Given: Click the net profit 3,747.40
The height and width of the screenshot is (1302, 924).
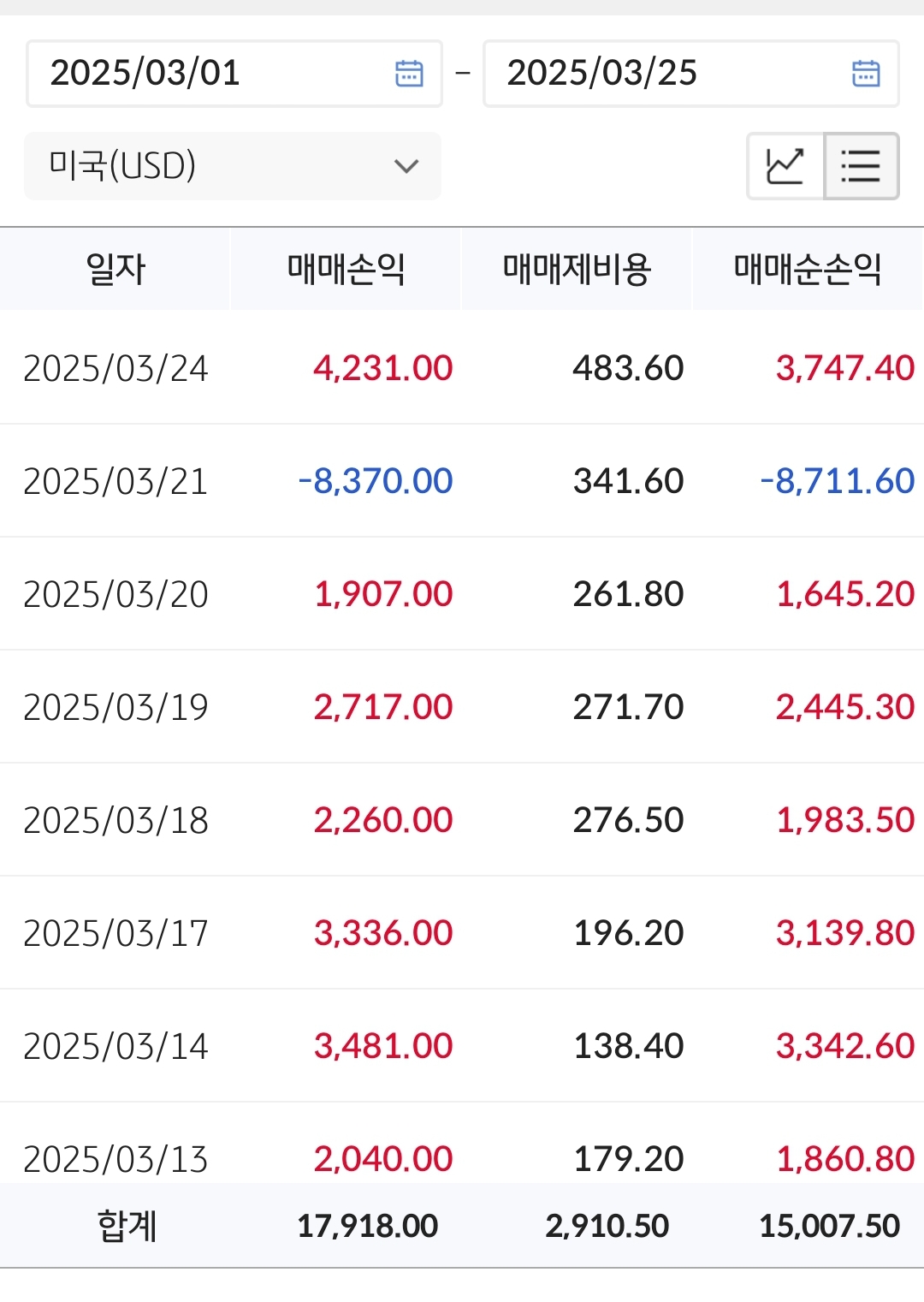Looking at the screenshot, I should coord(845,368).
